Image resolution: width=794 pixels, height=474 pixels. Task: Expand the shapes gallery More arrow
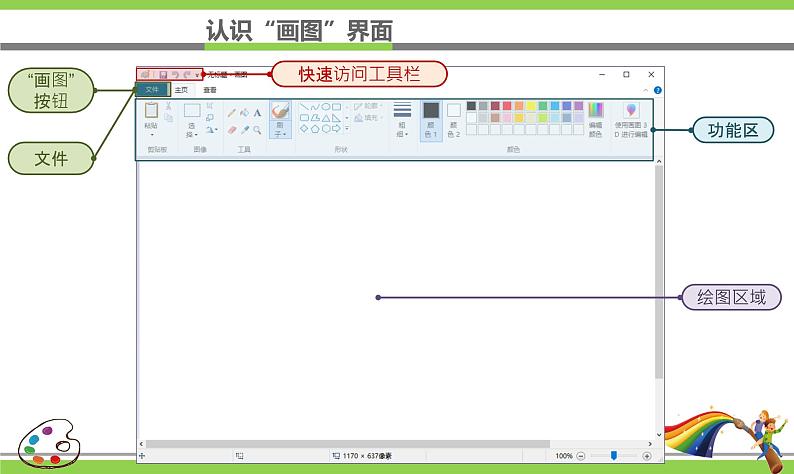(x=347, y=129)
